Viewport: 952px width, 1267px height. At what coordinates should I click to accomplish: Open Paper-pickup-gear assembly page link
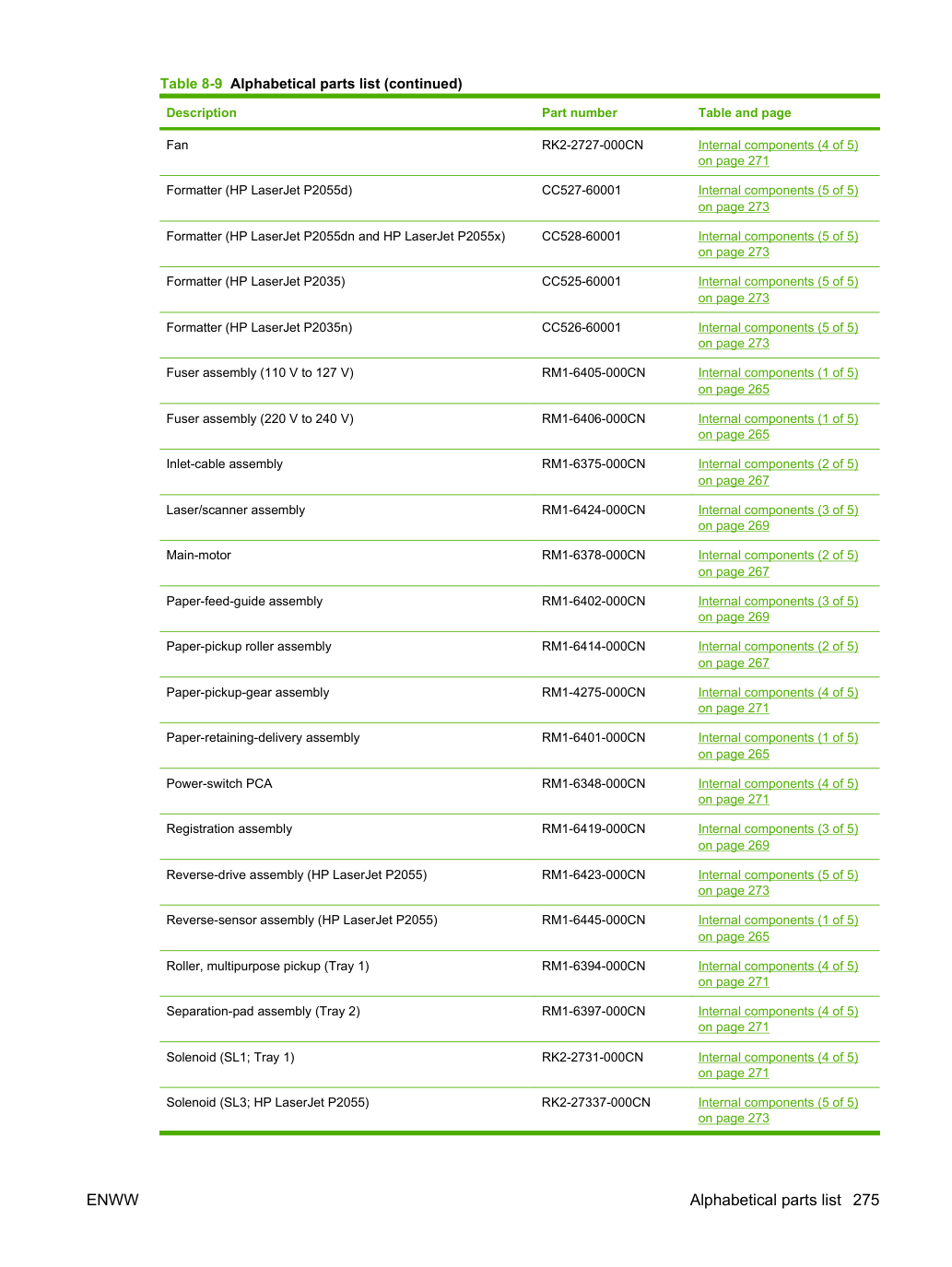(x=778, y=700)
